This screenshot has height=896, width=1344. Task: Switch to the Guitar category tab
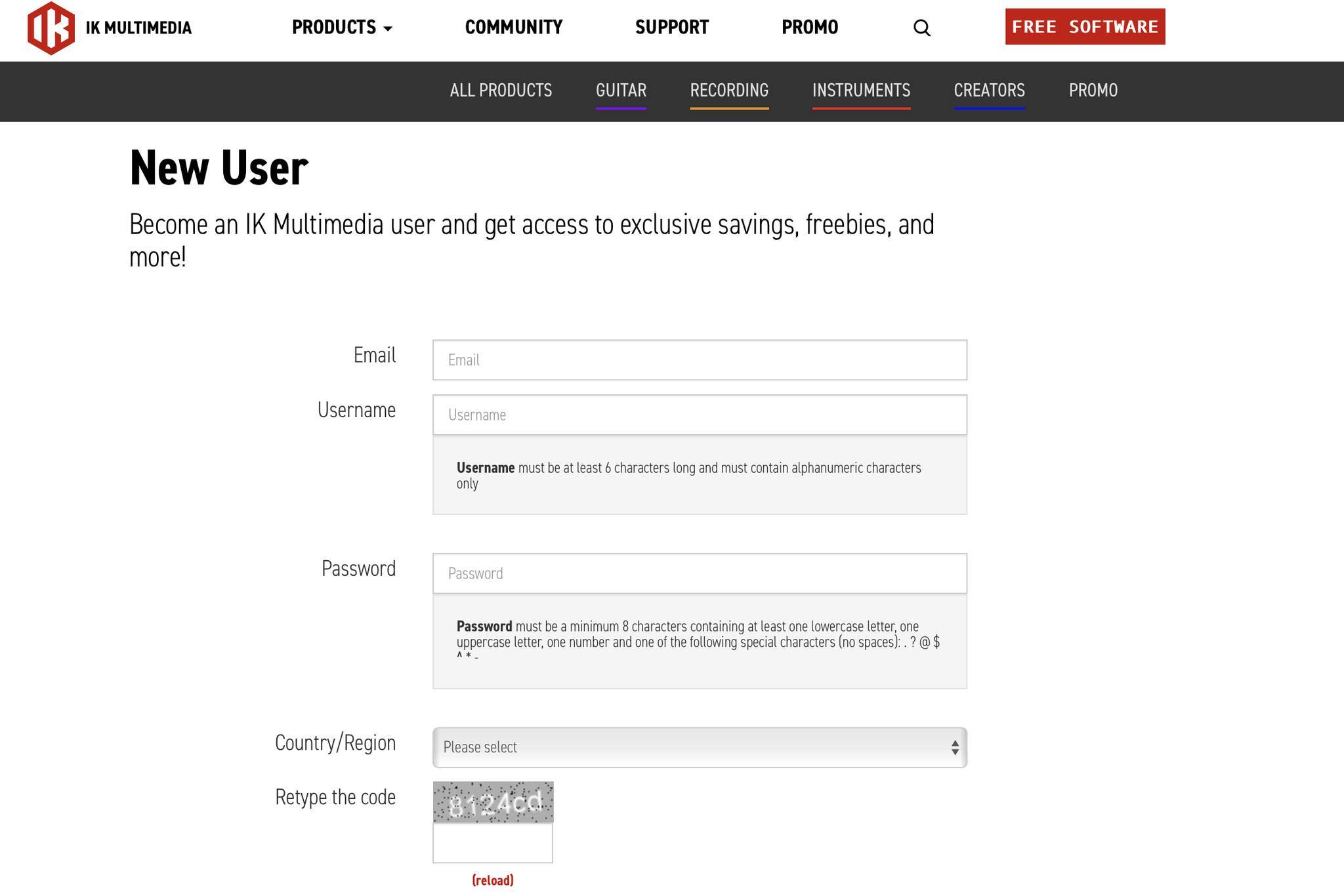[x=621, y=91]
